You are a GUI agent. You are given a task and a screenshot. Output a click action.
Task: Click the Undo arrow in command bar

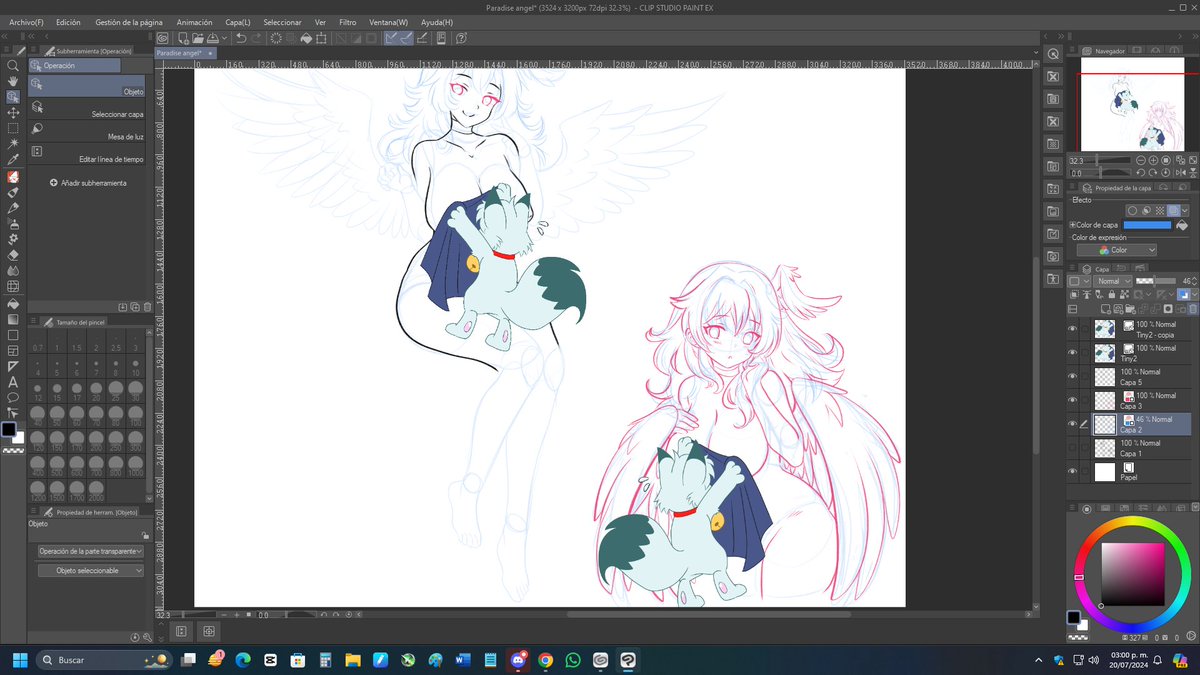click(x=241, y=38)
